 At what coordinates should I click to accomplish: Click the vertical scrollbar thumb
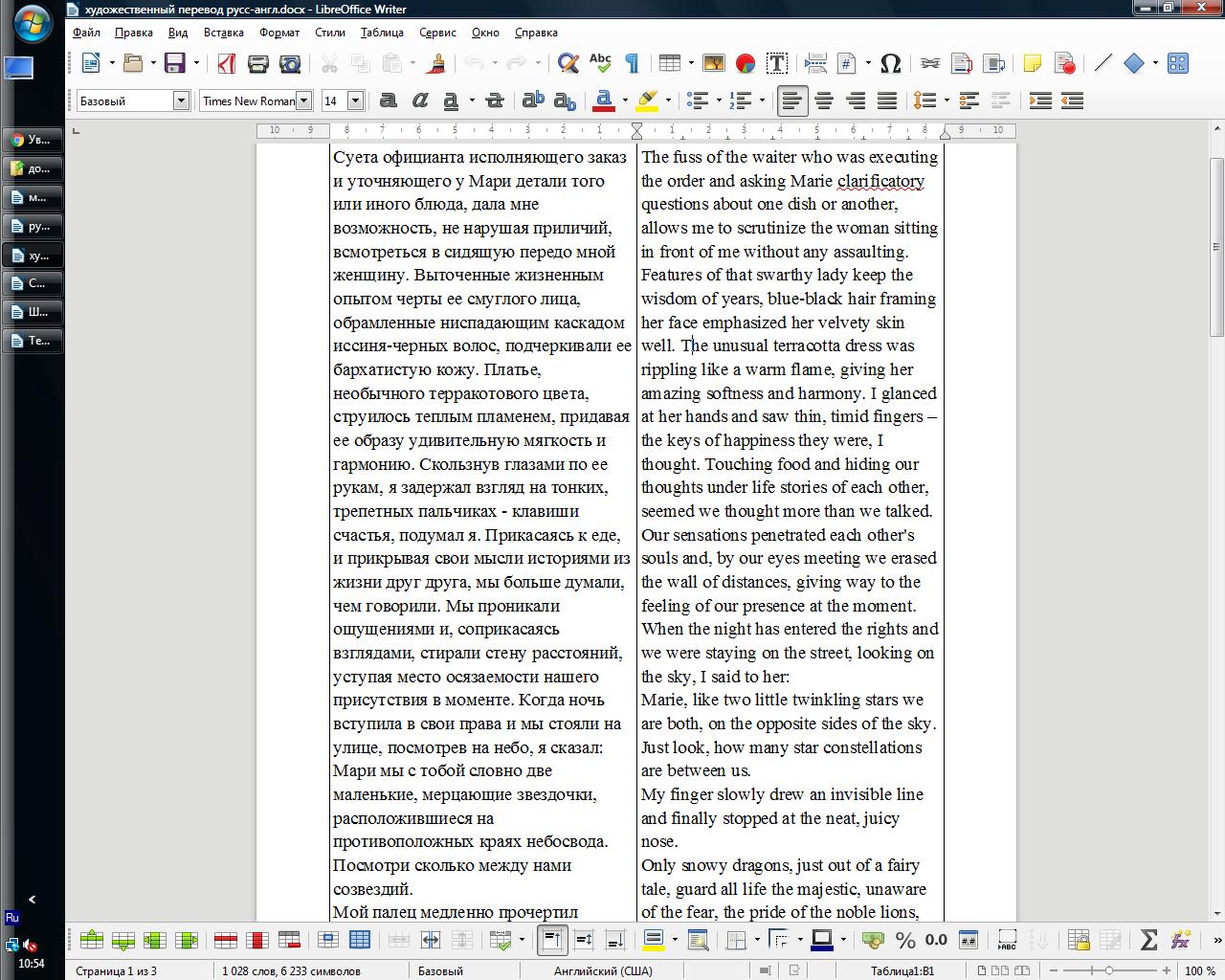1216,247
